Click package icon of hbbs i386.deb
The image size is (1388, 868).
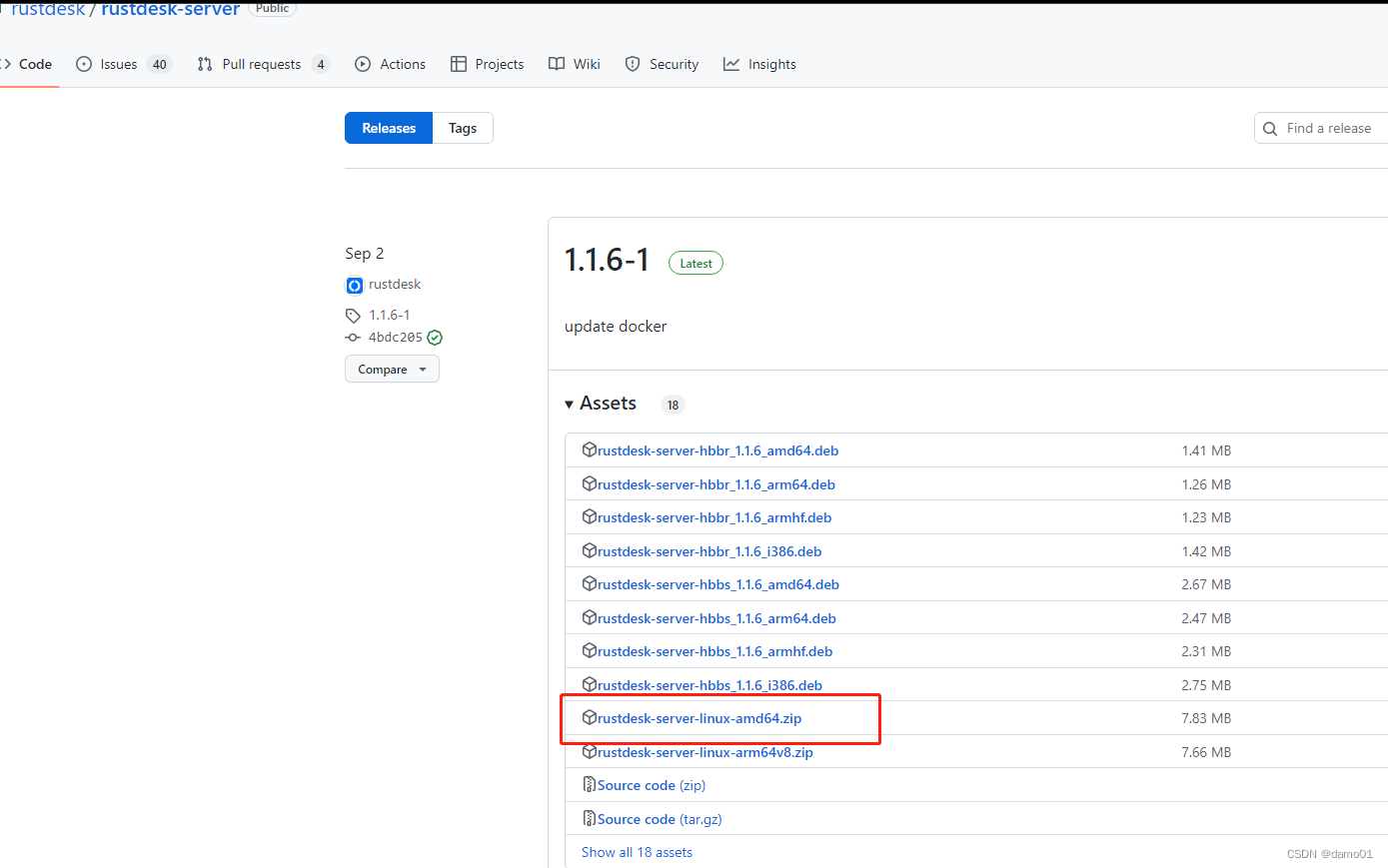coord(590,684)
